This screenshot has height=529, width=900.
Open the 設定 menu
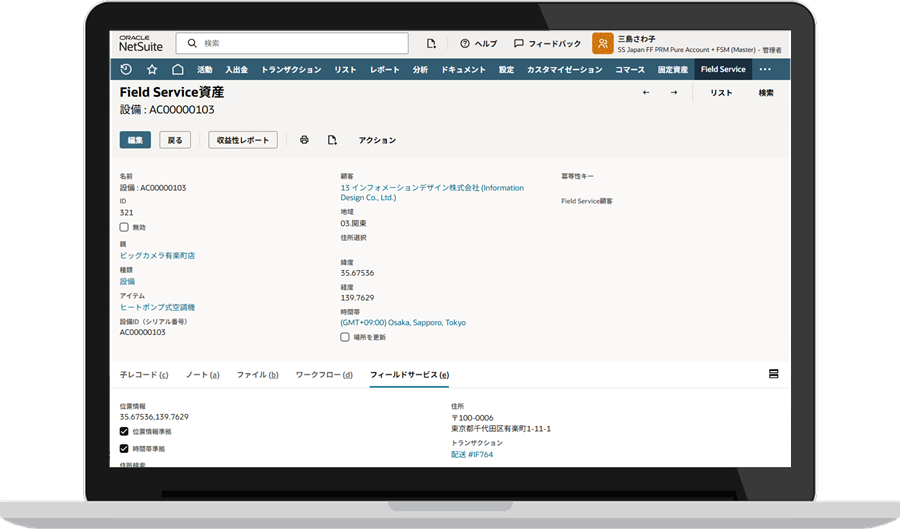click(x=506, y=69)
